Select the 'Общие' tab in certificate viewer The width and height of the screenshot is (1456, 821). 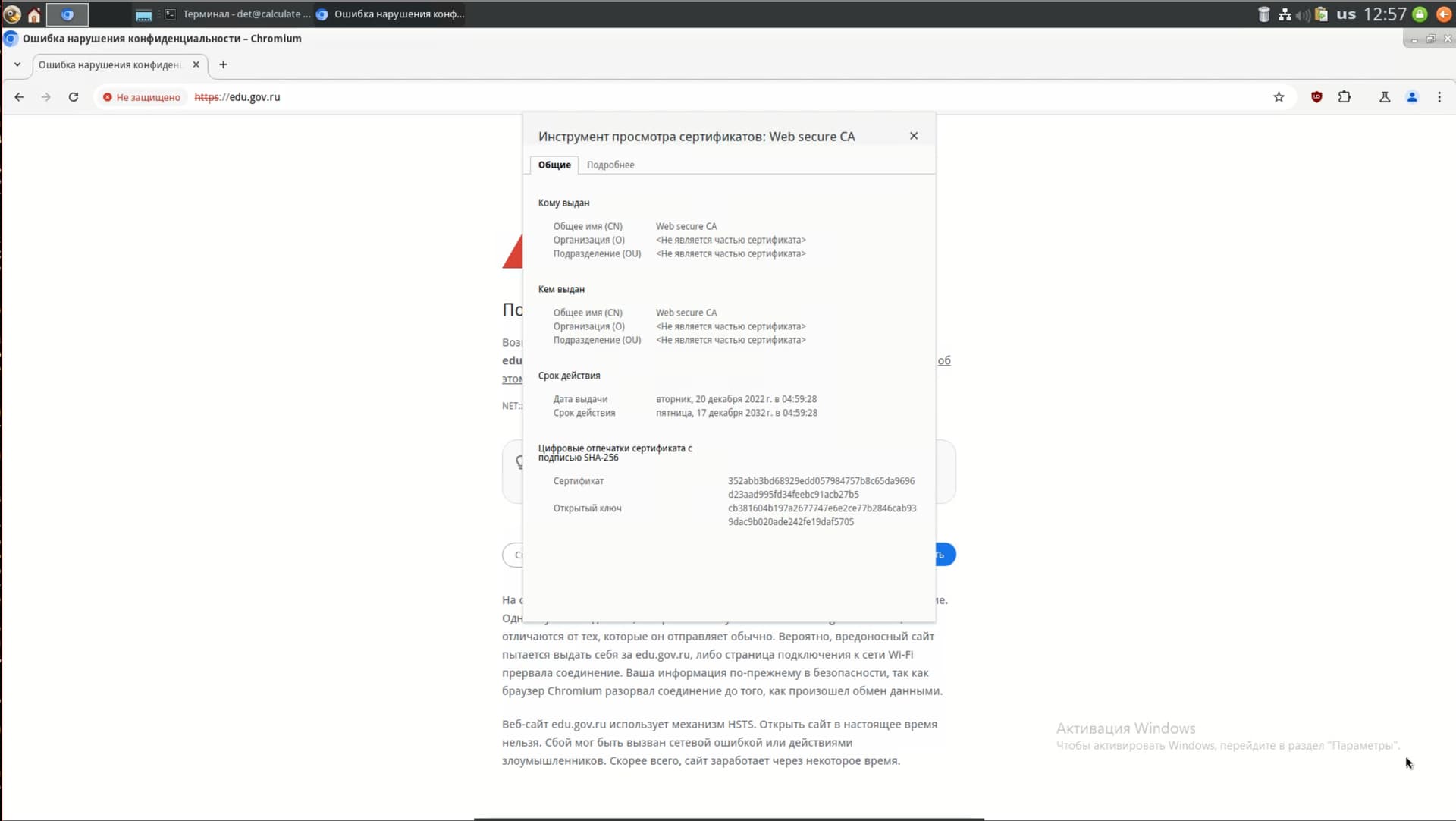[554, 165]
